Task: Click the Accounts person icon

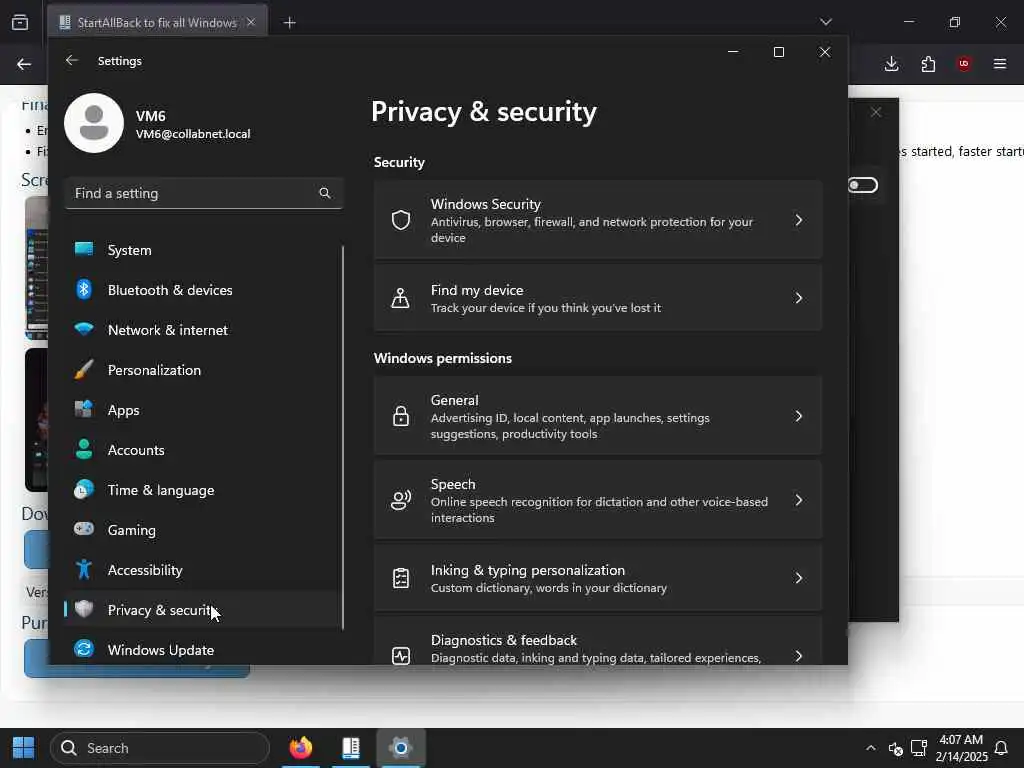Action: [x=84, y=449]
